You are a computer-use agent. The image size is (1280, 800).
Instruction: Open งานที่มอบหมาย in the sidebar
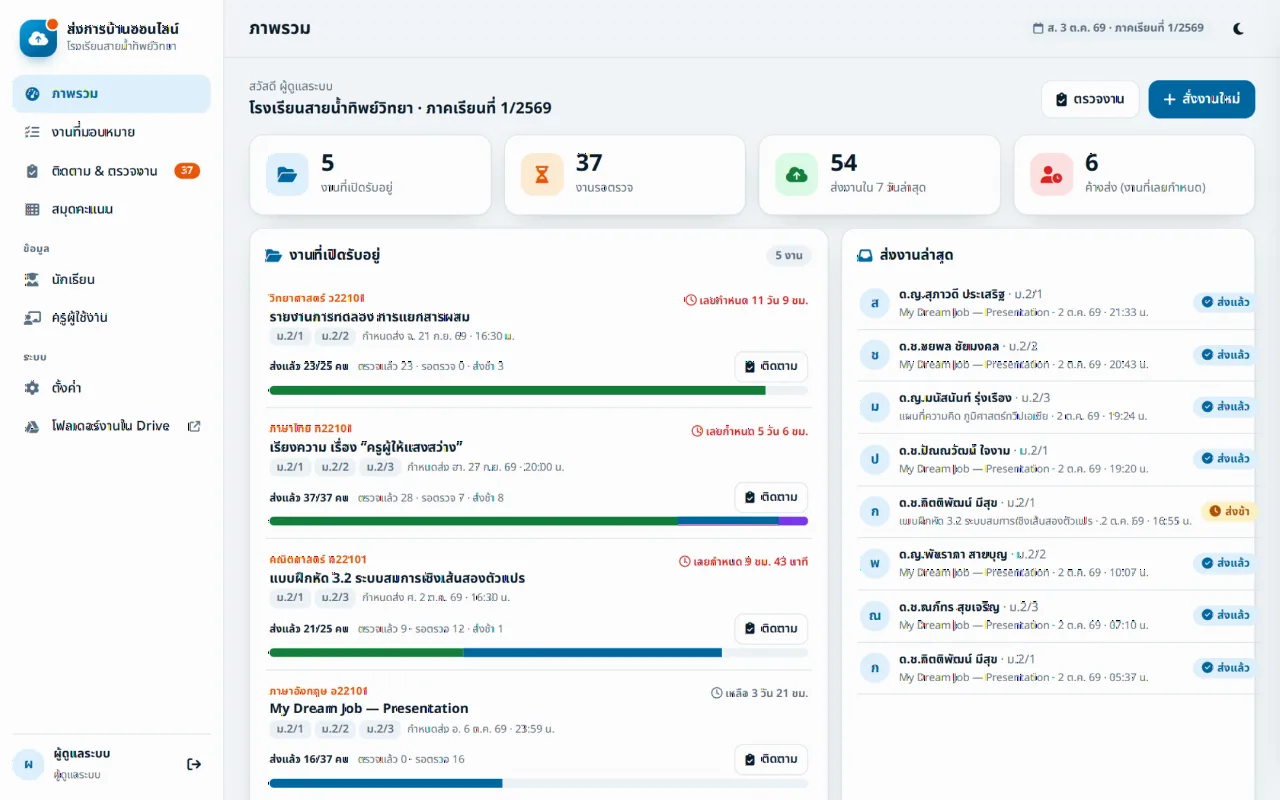111,132
